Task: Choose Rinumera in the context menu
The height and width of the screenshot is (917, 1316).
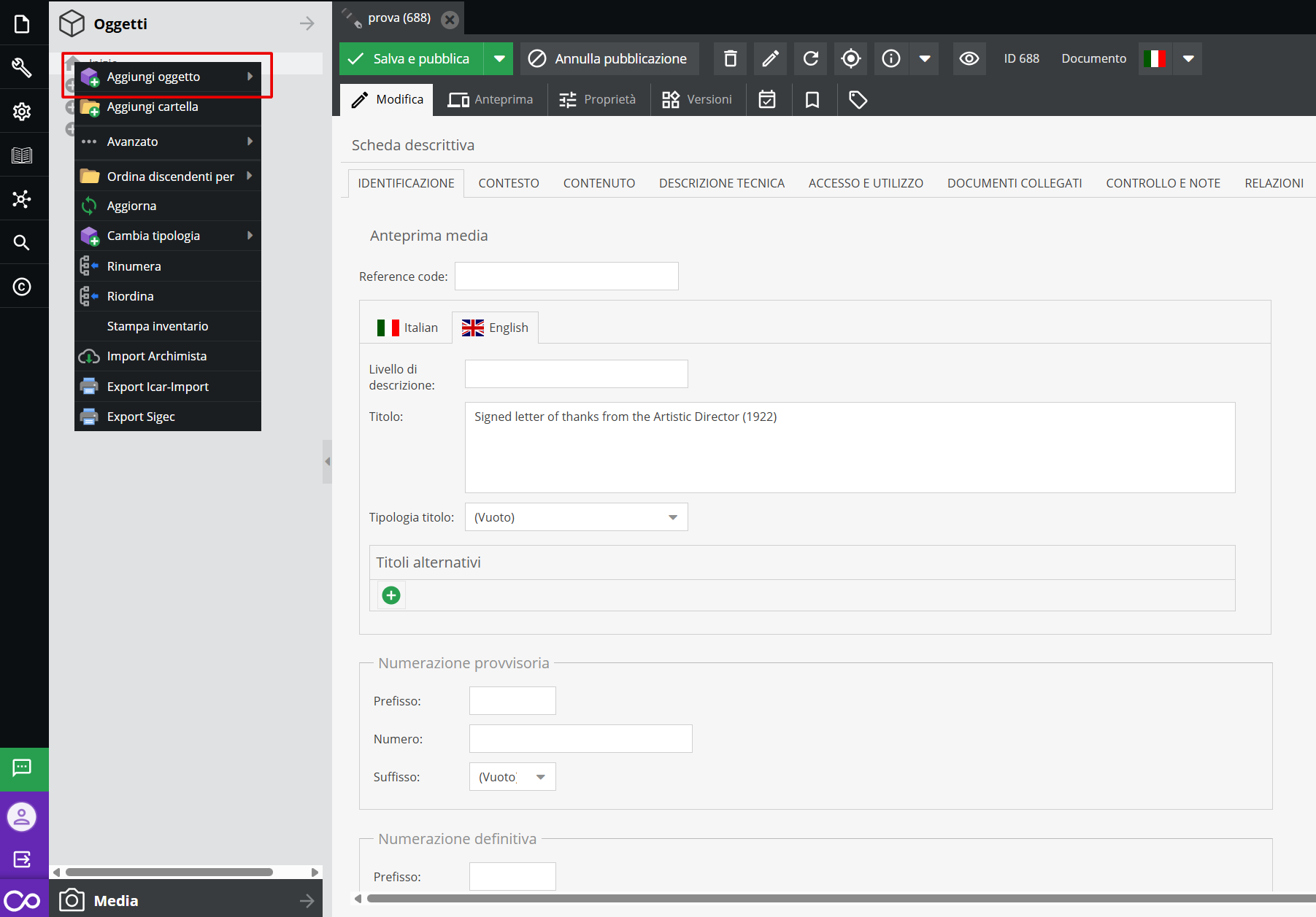Action: point(168,266)
